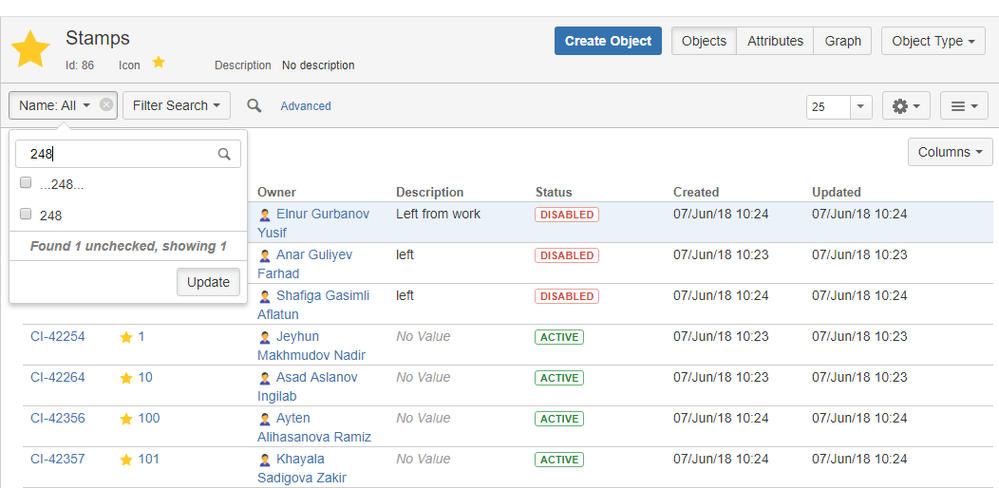This screenshot has height=488, width=999.
Task: Open owner Khayala Sadigova Zakir link
Action: coord(303,468)
